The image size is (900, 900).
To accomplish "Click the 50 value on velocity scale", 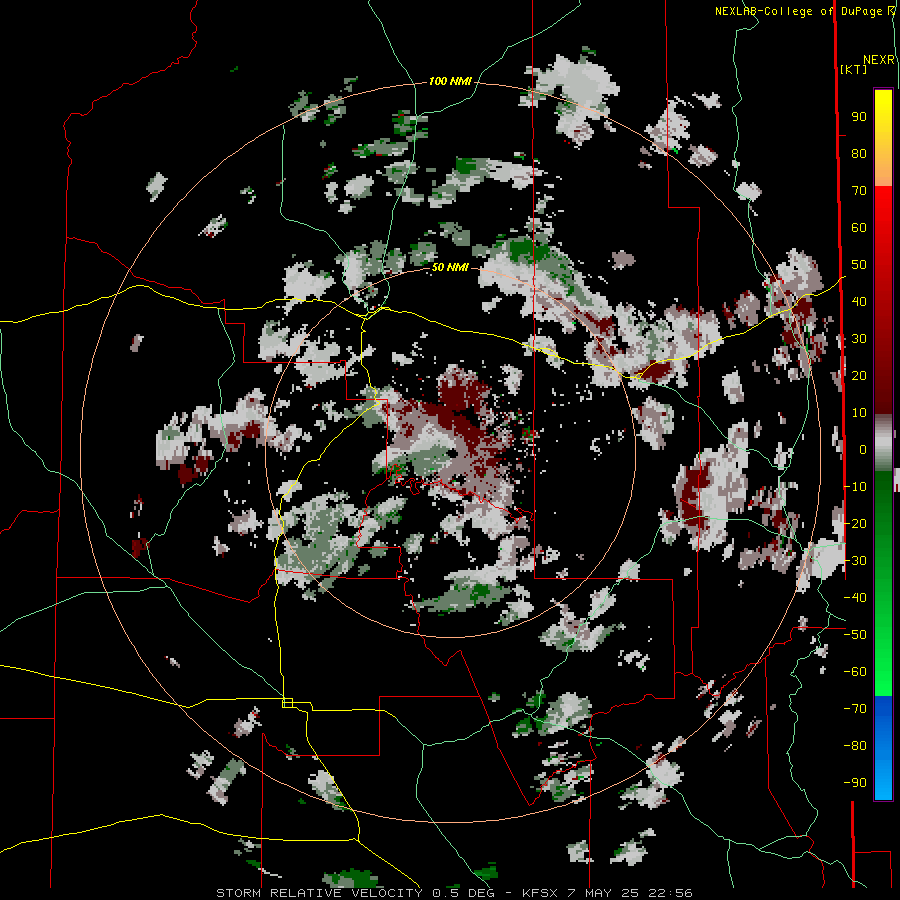I will click(859, 265).
